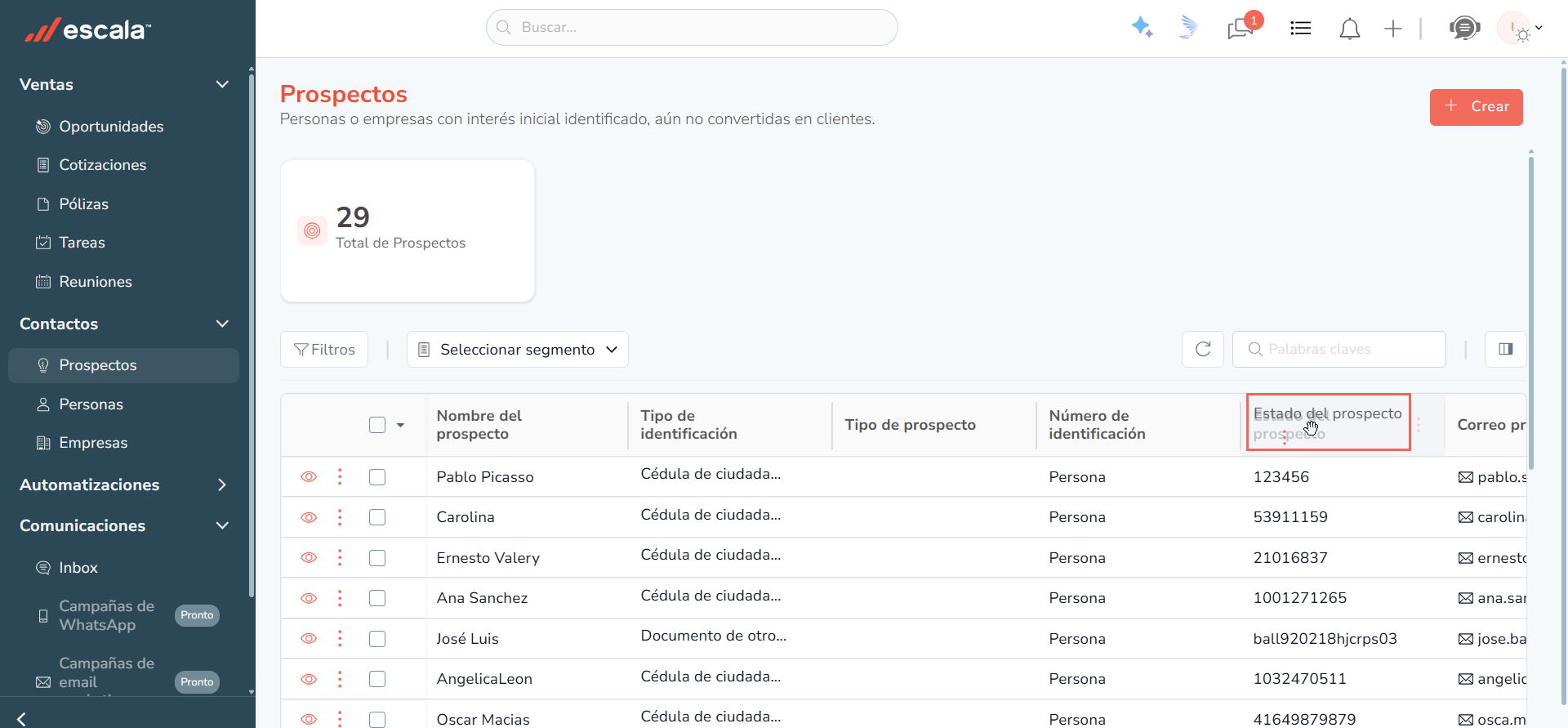Open the column visibility settings icon
Image resolution: width=1568 pixels, height=728 pixels.
pos(1506,349)
